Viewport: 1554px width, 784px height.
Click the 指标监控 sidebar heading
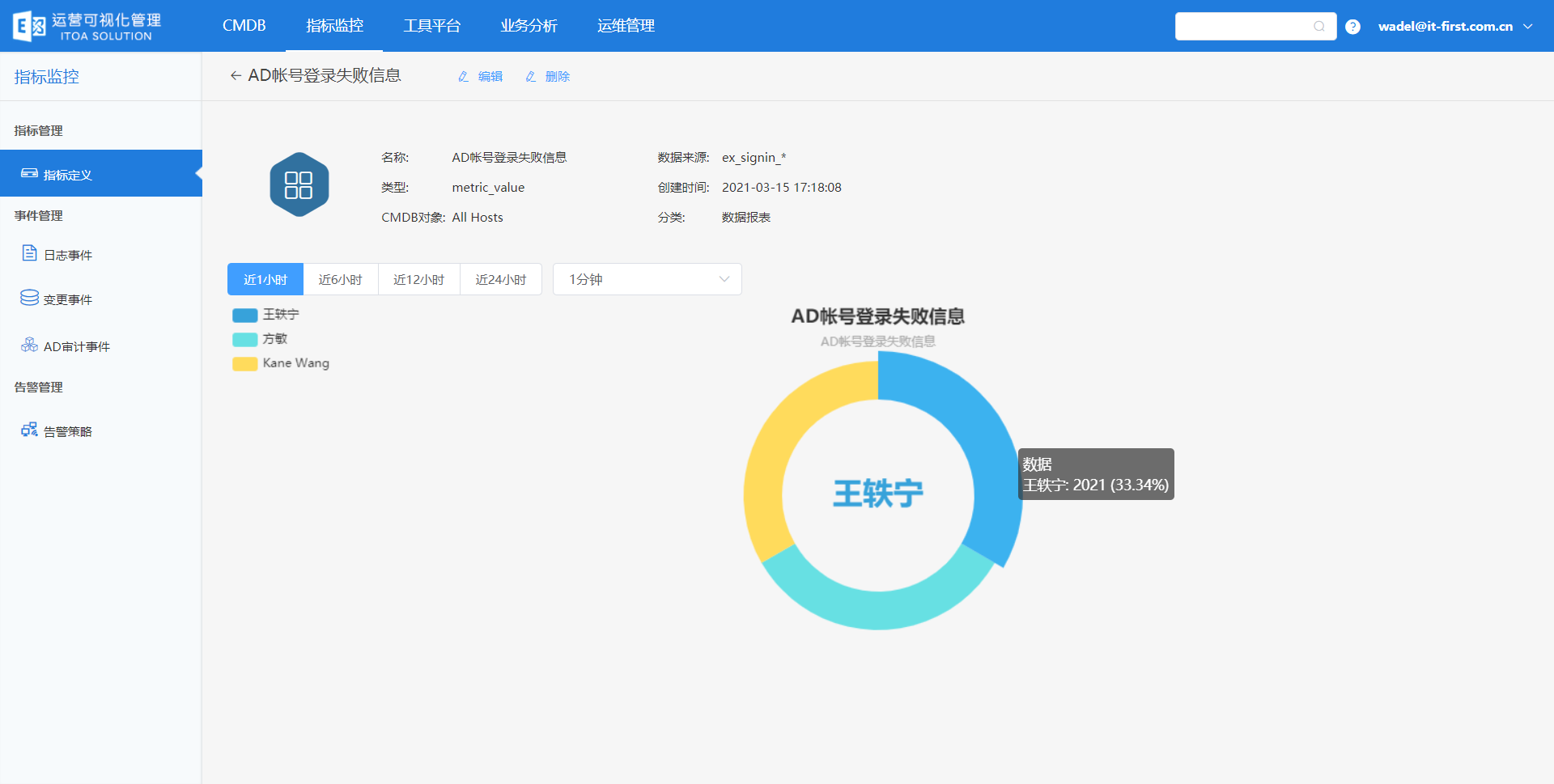pyautogui.click(x=47, y=77)
